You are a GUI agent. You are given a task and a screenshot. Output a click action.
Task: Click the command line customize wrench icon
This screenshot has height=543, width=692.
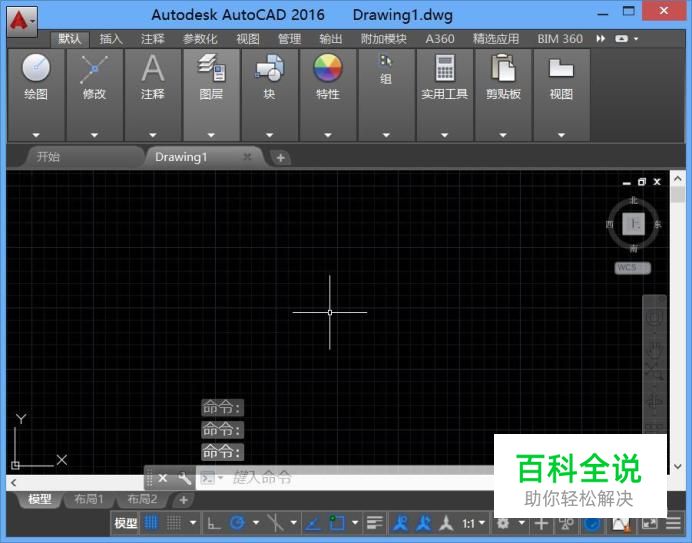(184, 478)
